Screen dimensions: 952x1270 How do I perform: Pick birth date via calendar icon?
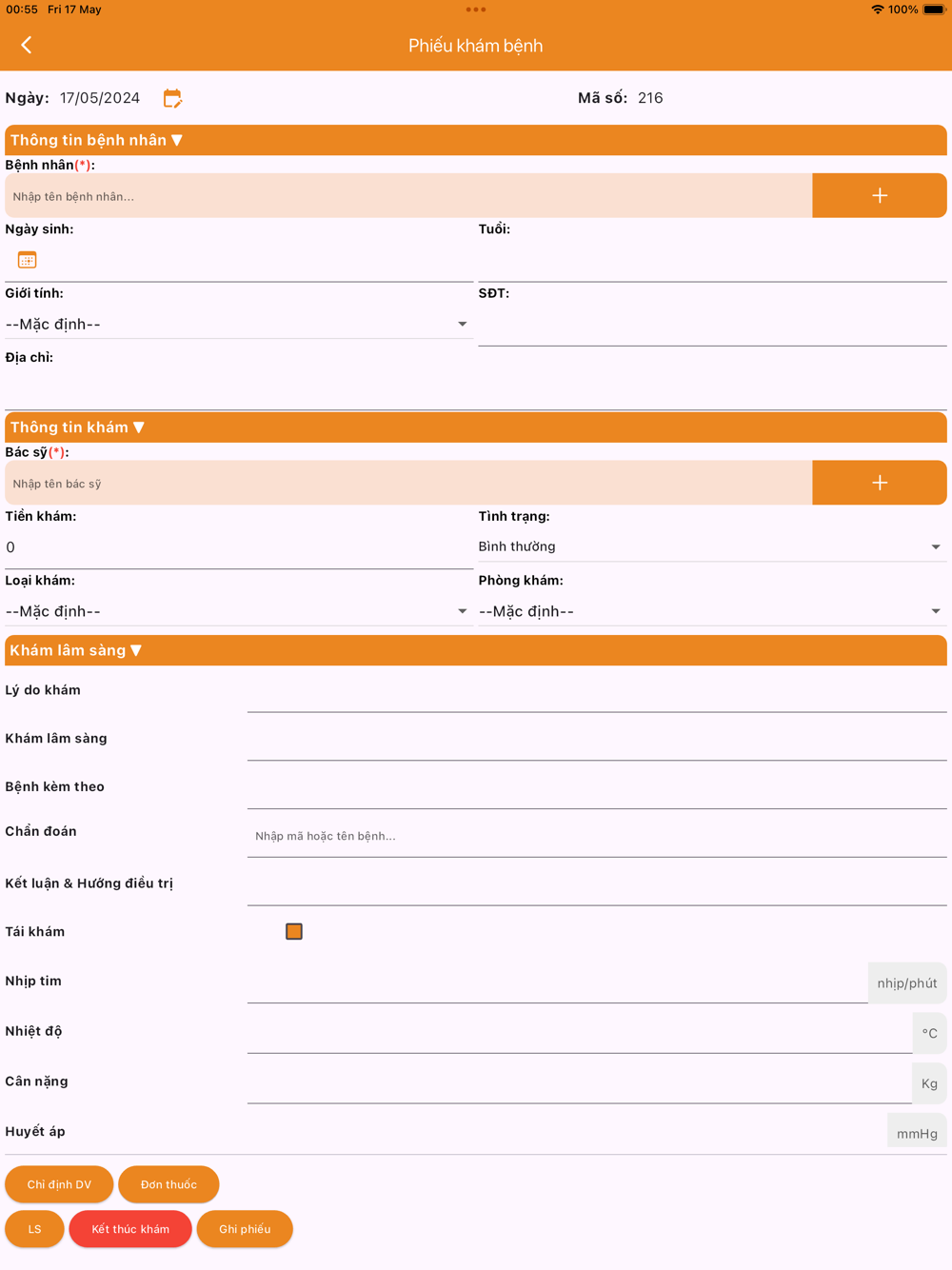click(x=27, y=260)
